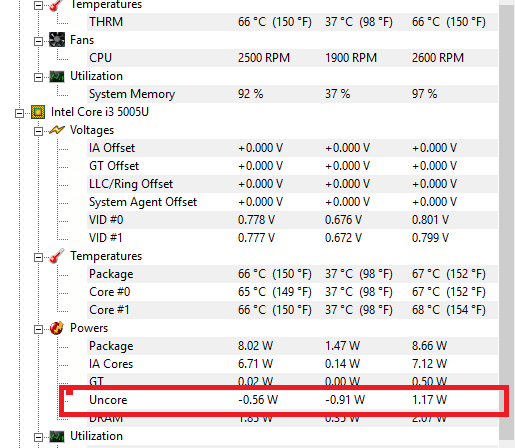Select the LLC/Ring Offset row
515x448 pixels.
click(x=292, y=184)
